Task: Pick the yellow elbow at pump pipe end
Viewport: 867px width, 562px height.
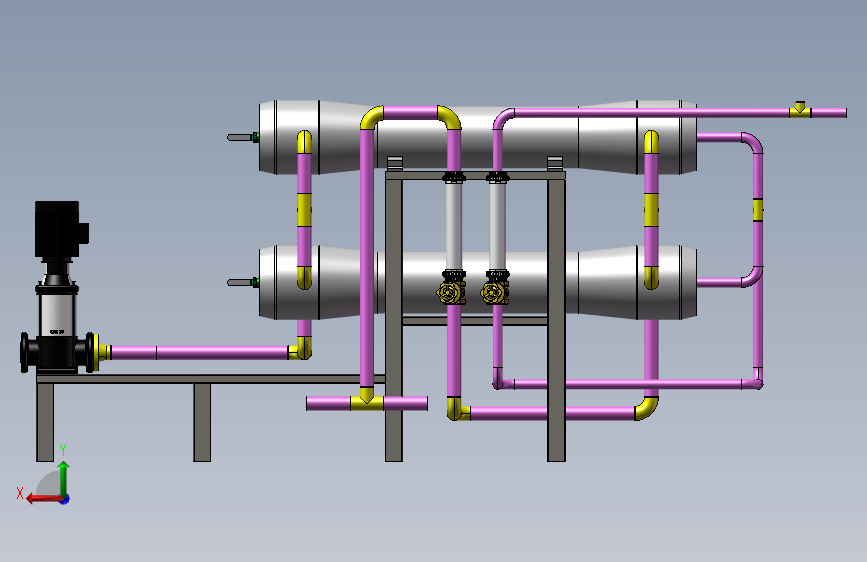Action: 301,350
